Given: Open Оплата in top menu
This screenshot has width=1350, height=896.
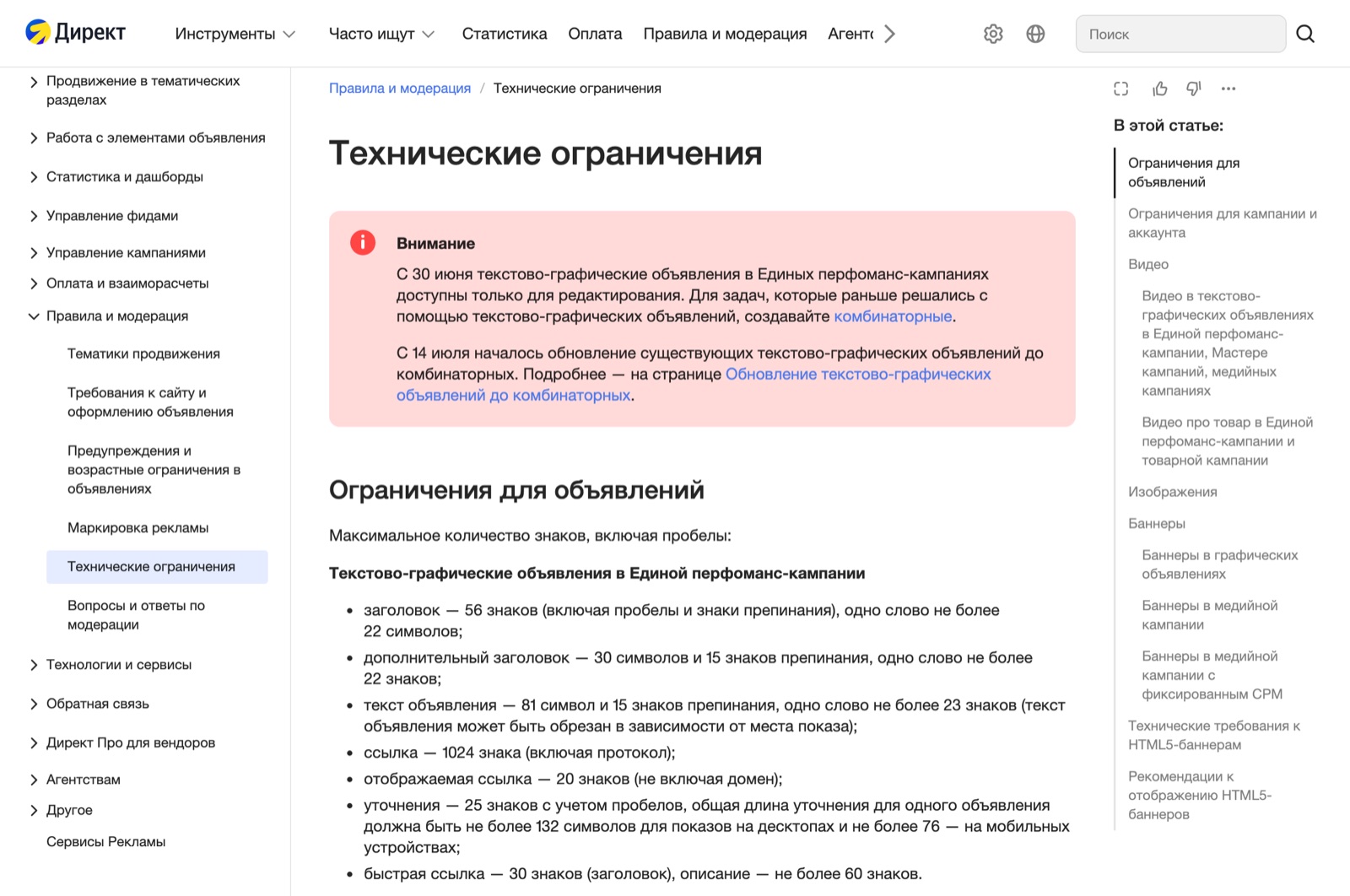Looking at the screenshot, I should click(595, 34).
